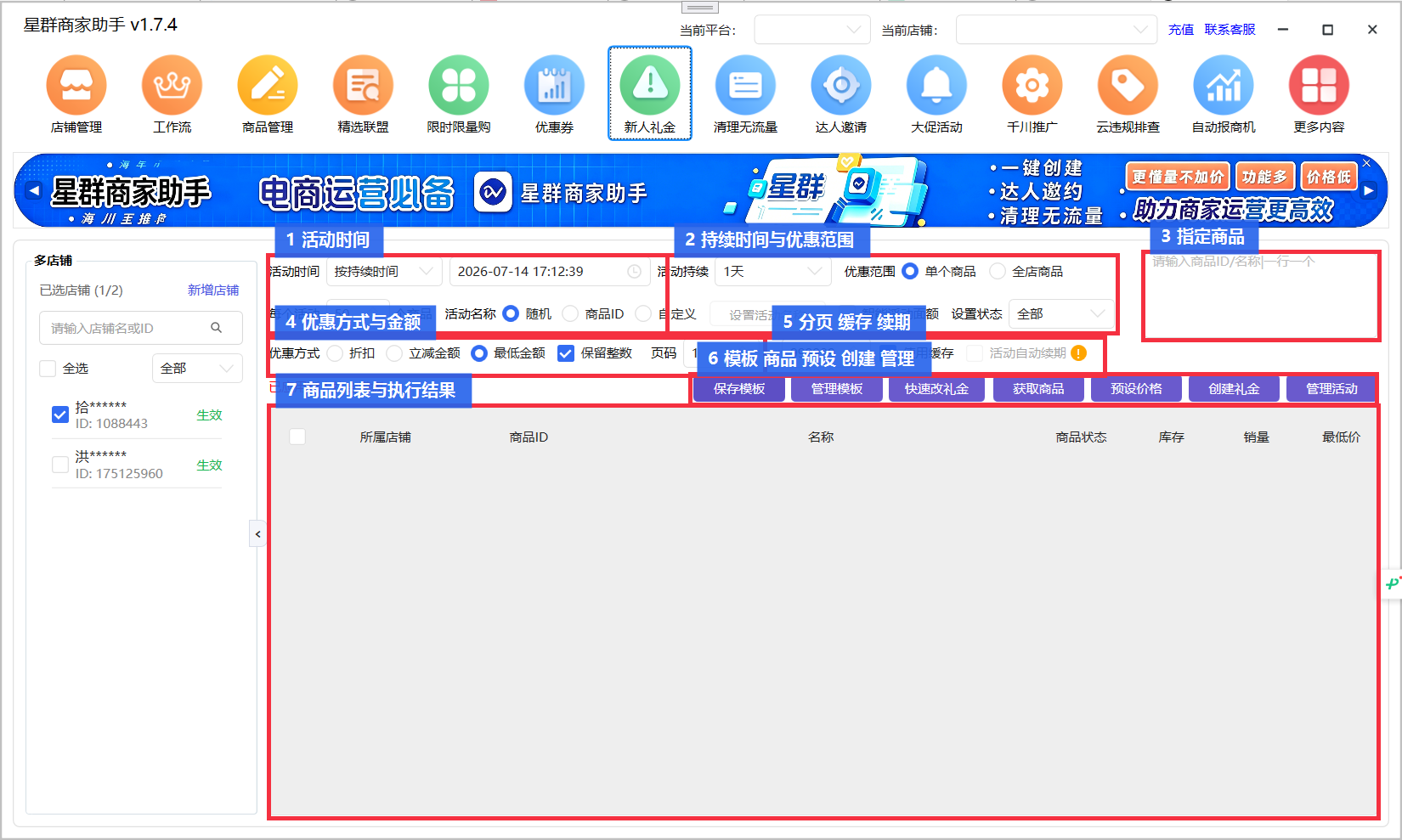Toggle the 保留整数 checkbox

pos(566,353)
